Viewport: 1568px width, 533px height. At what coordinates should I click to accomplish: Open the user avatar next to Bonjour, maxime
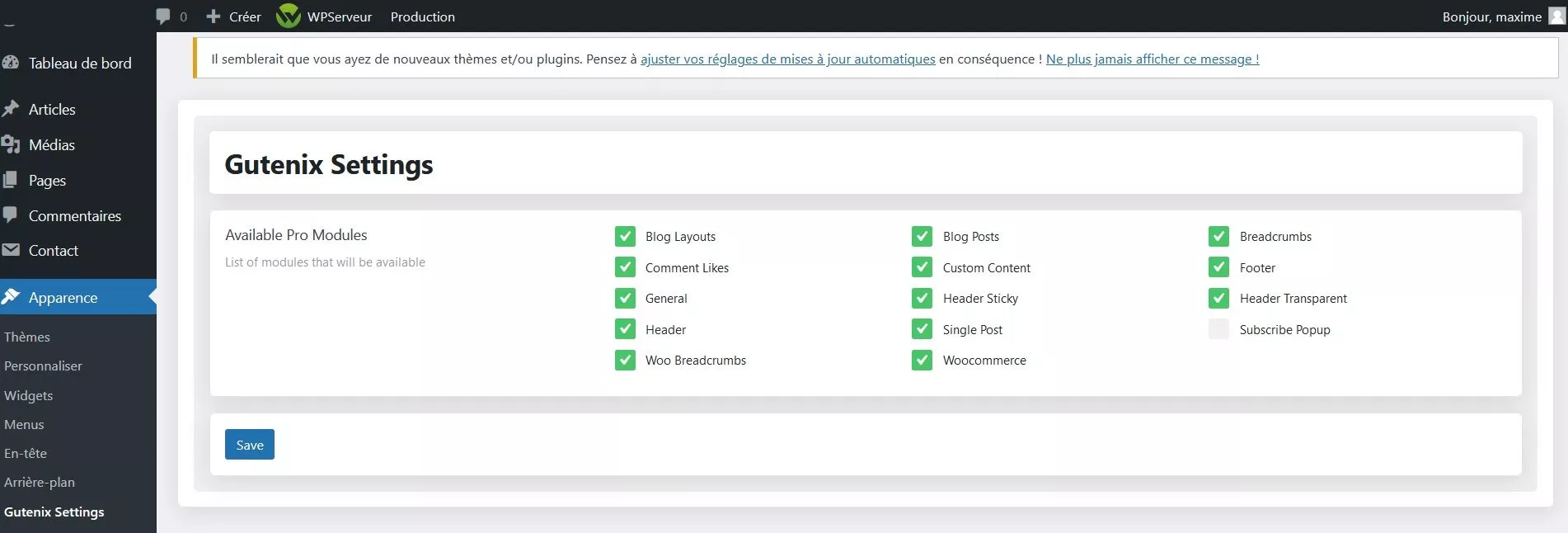pyautogui.click(x=1556, y=16)
